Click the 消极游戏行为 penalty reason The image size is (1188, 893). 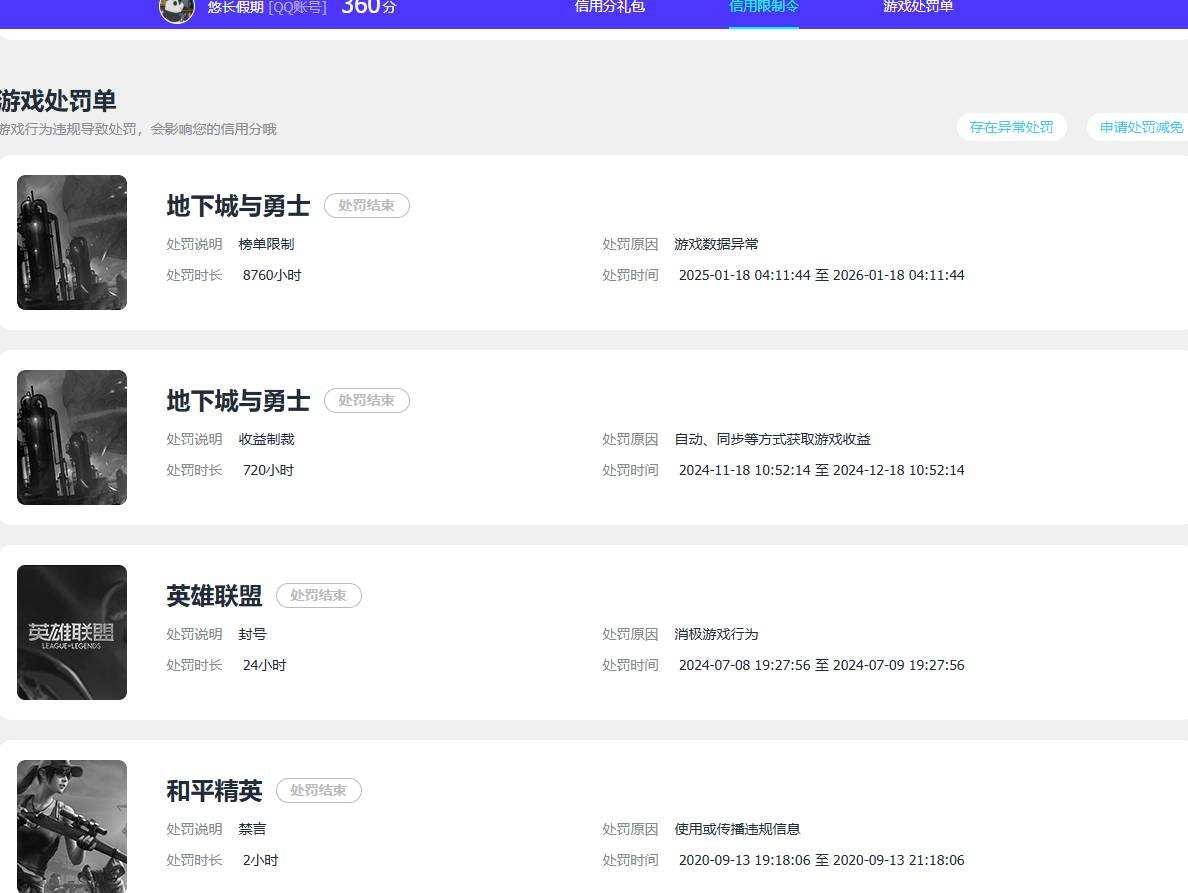click(716, 634)
